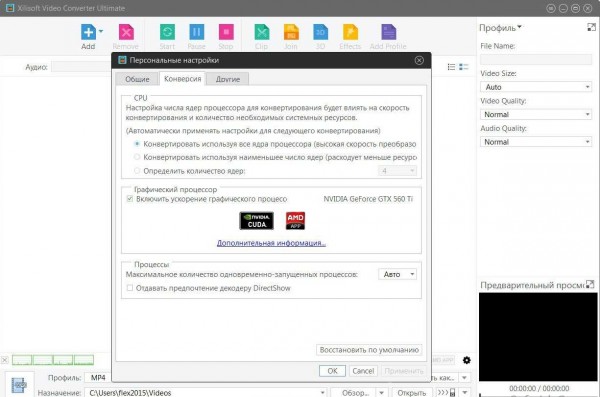Toggle prefer DirectShow decoder checkbox
Screen dimensions: 600x397
click(130, 288)
